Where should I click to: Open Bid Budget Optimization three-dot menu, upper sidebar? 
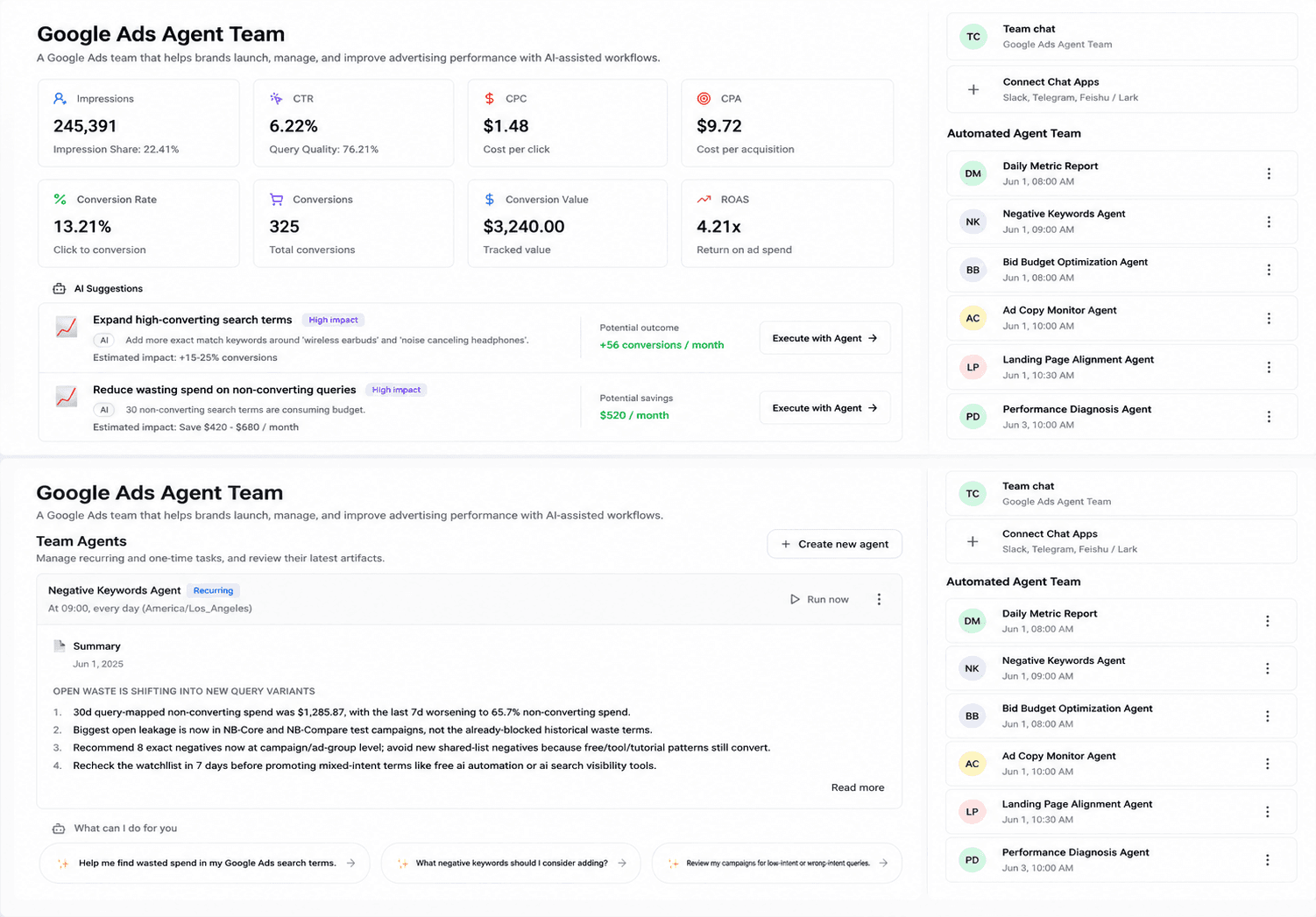click(x=1269, y=270)
